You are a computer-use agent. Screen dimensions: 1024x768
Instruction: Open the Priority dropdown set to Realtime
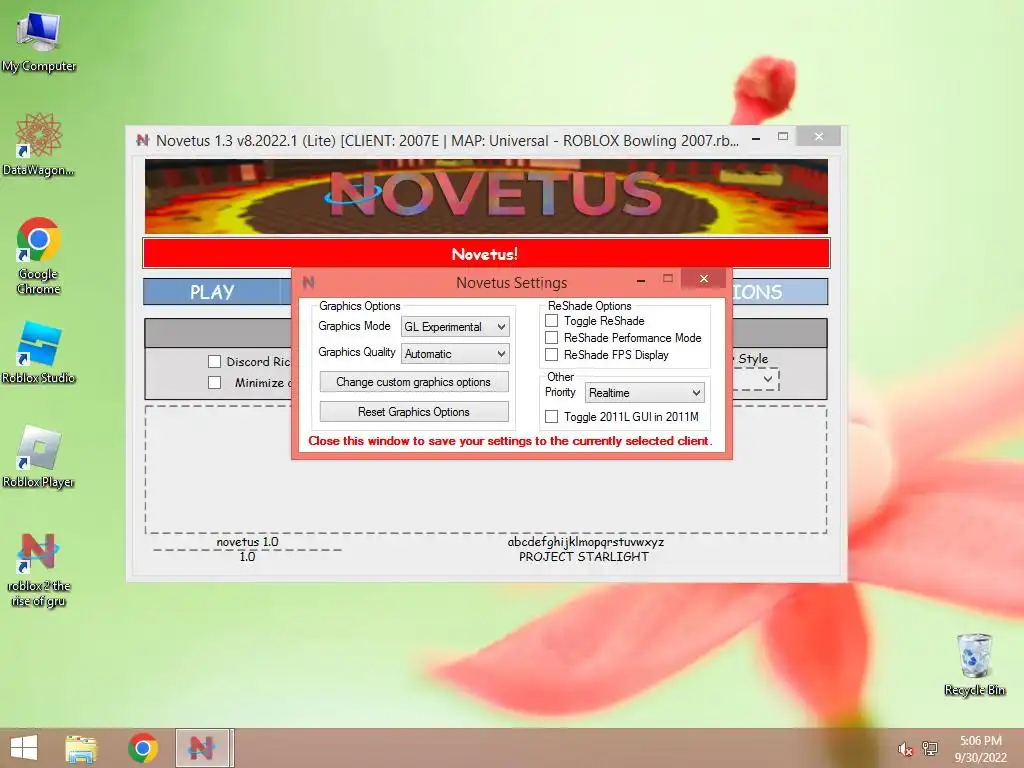tap(645, 392)
